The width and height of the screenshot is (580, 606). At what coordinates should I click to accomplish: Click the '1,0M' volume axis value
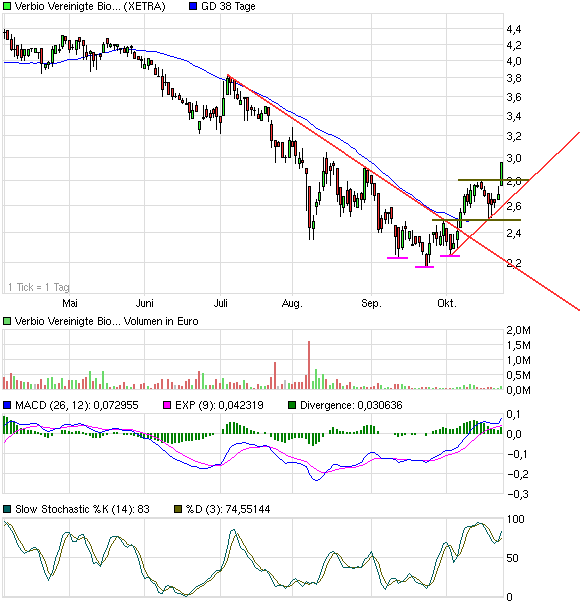tap(519, 360)
